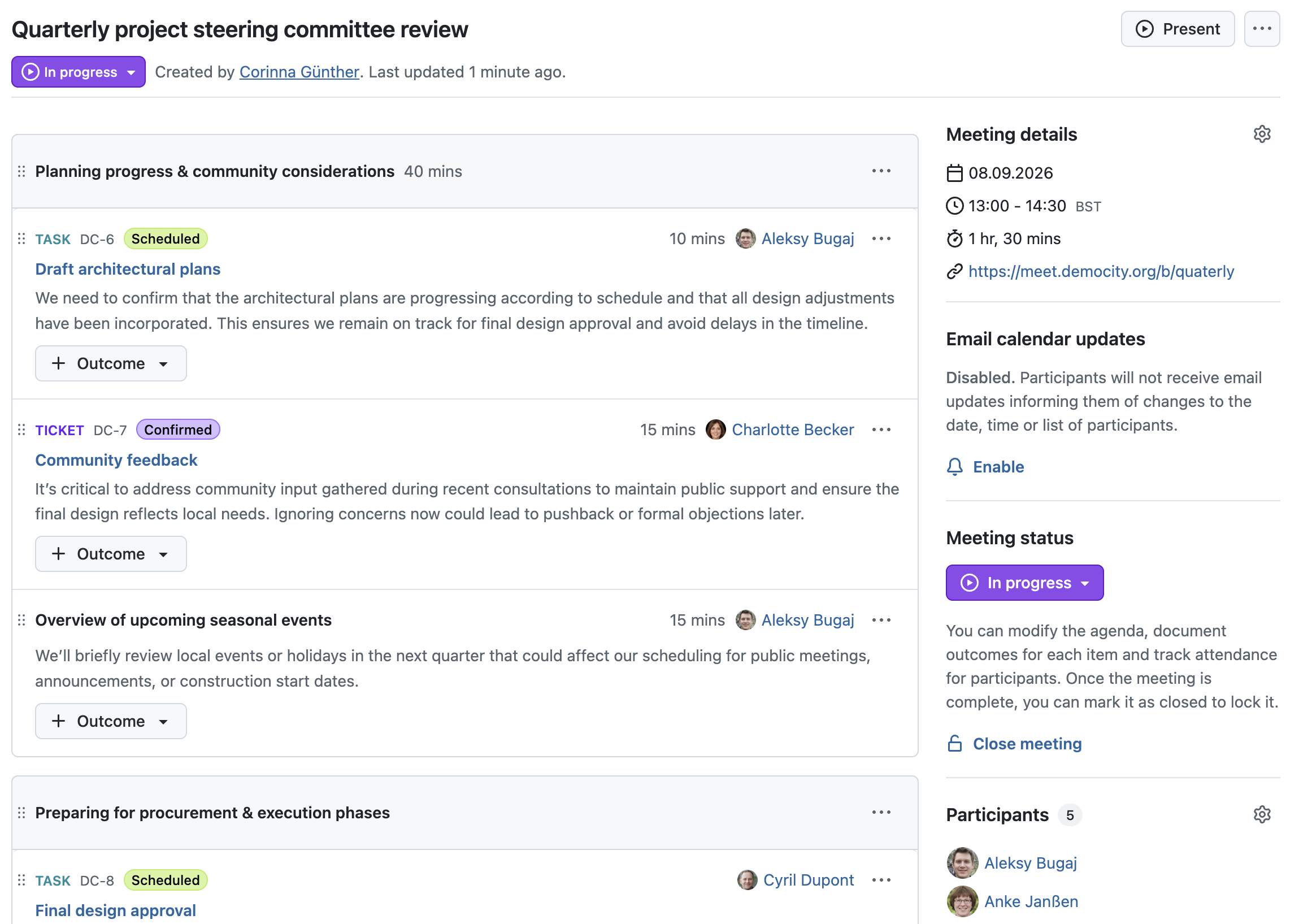This screenshot has width=1312, height=924.
Task: Close meeting to lock it
Action: tap(1014, 743)
